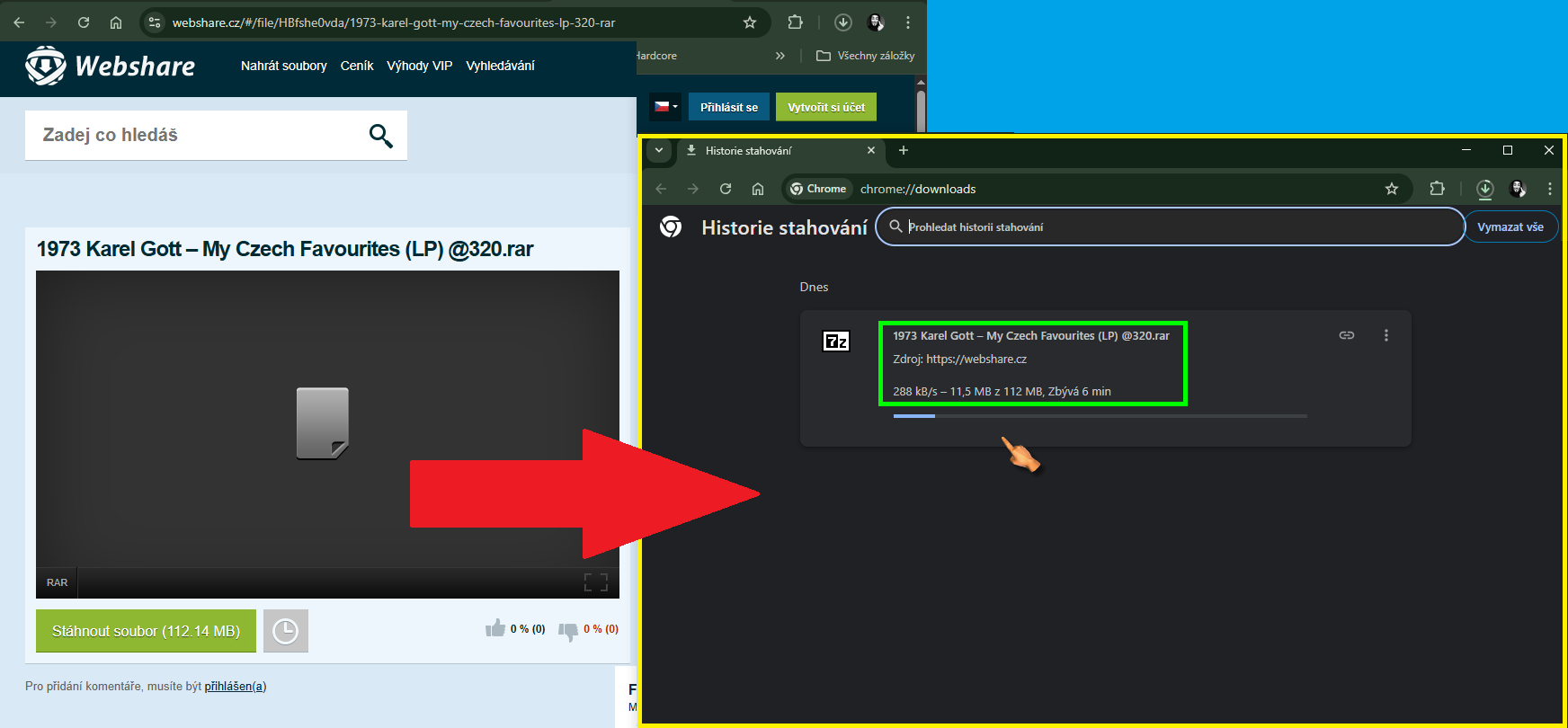Go back in the Webshare browser window

19,22
